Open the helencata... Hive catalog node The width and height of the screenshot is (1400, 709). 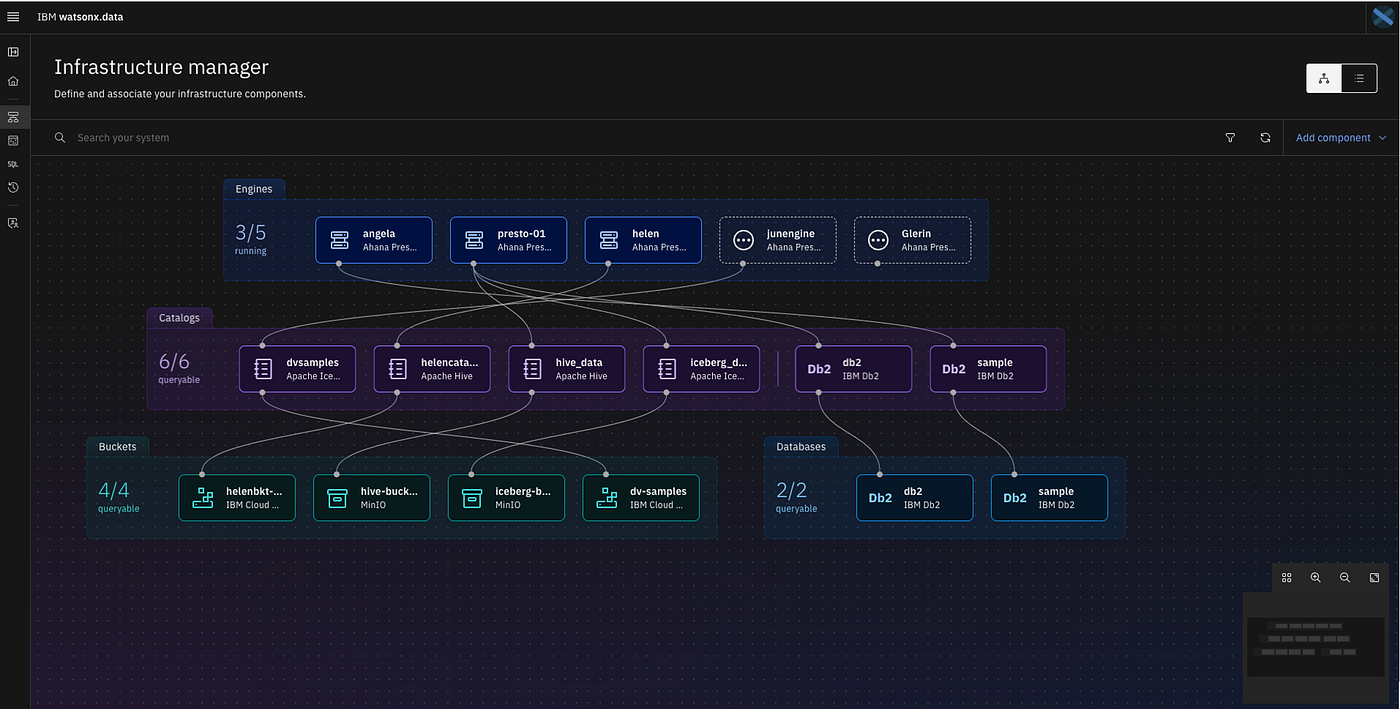coord(432,369)
